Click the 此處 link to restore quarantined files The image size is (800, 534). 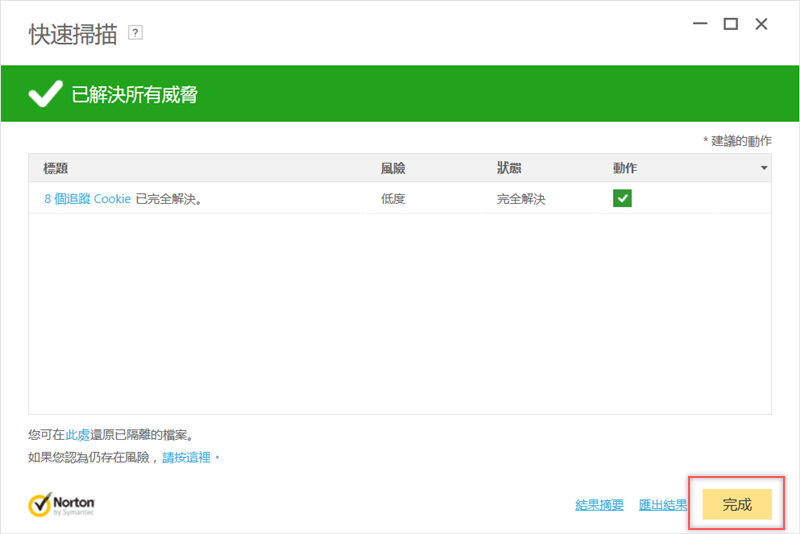[78, 435]
